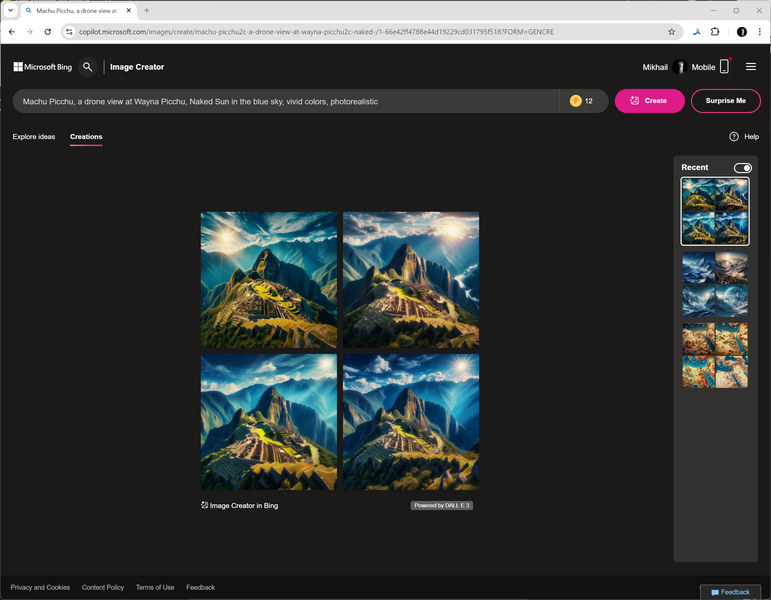Open a new browser tab with plus

[x=147, y=10]
